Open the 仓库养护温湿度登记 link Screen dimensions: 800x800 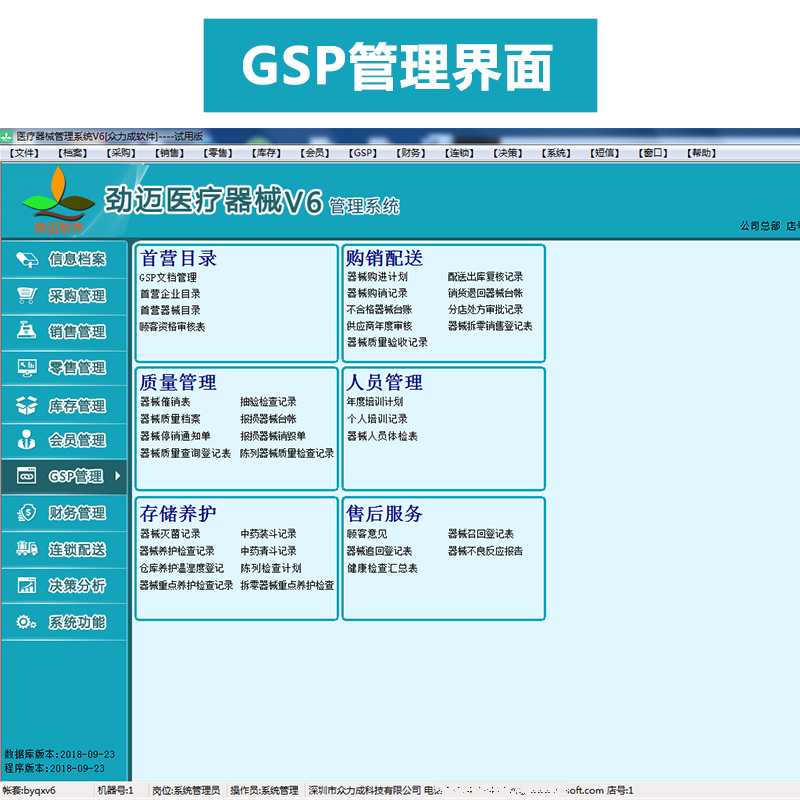coord(182,568)
